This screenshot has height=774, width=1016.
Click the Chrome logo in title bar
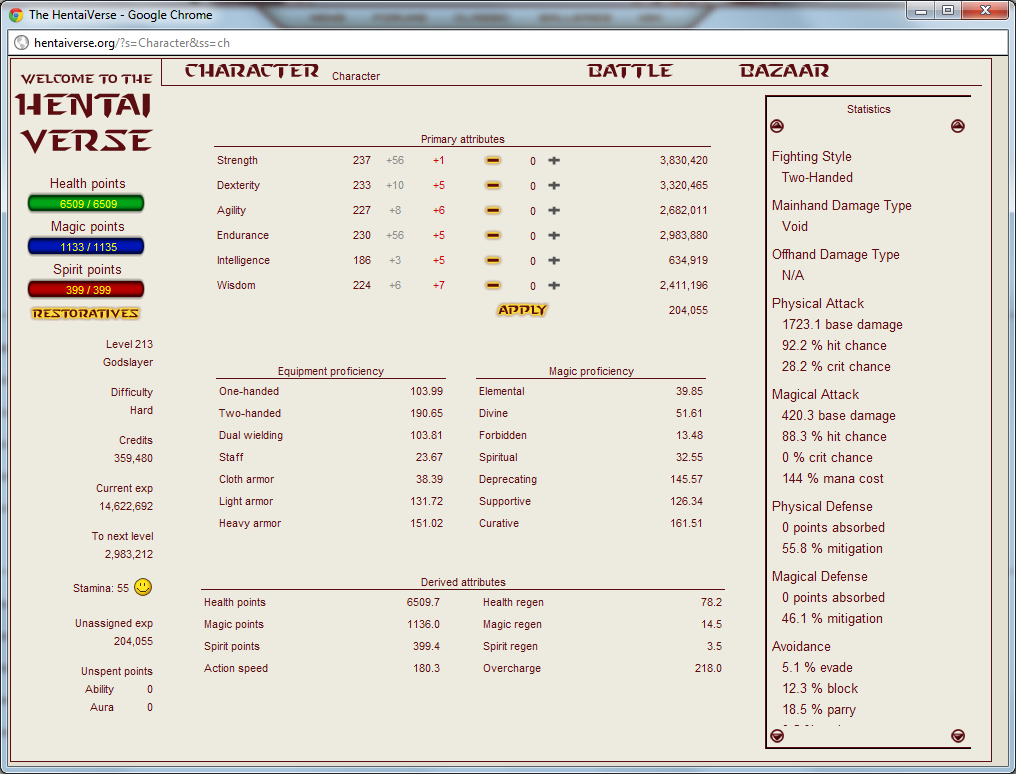coord(16,14)
